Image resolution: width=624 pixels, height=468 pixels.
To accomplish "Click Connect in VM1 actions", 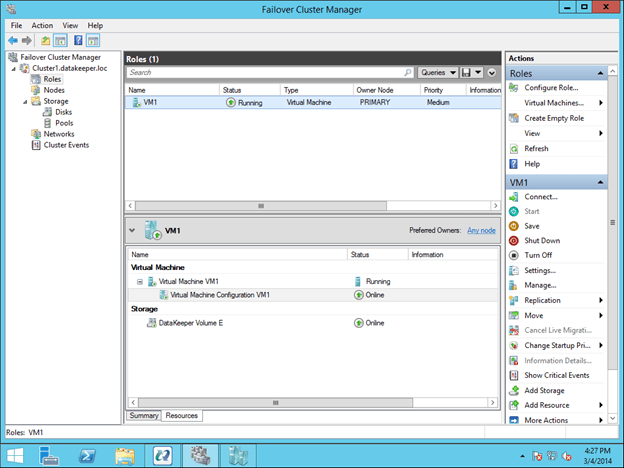I will click(541, 197).
